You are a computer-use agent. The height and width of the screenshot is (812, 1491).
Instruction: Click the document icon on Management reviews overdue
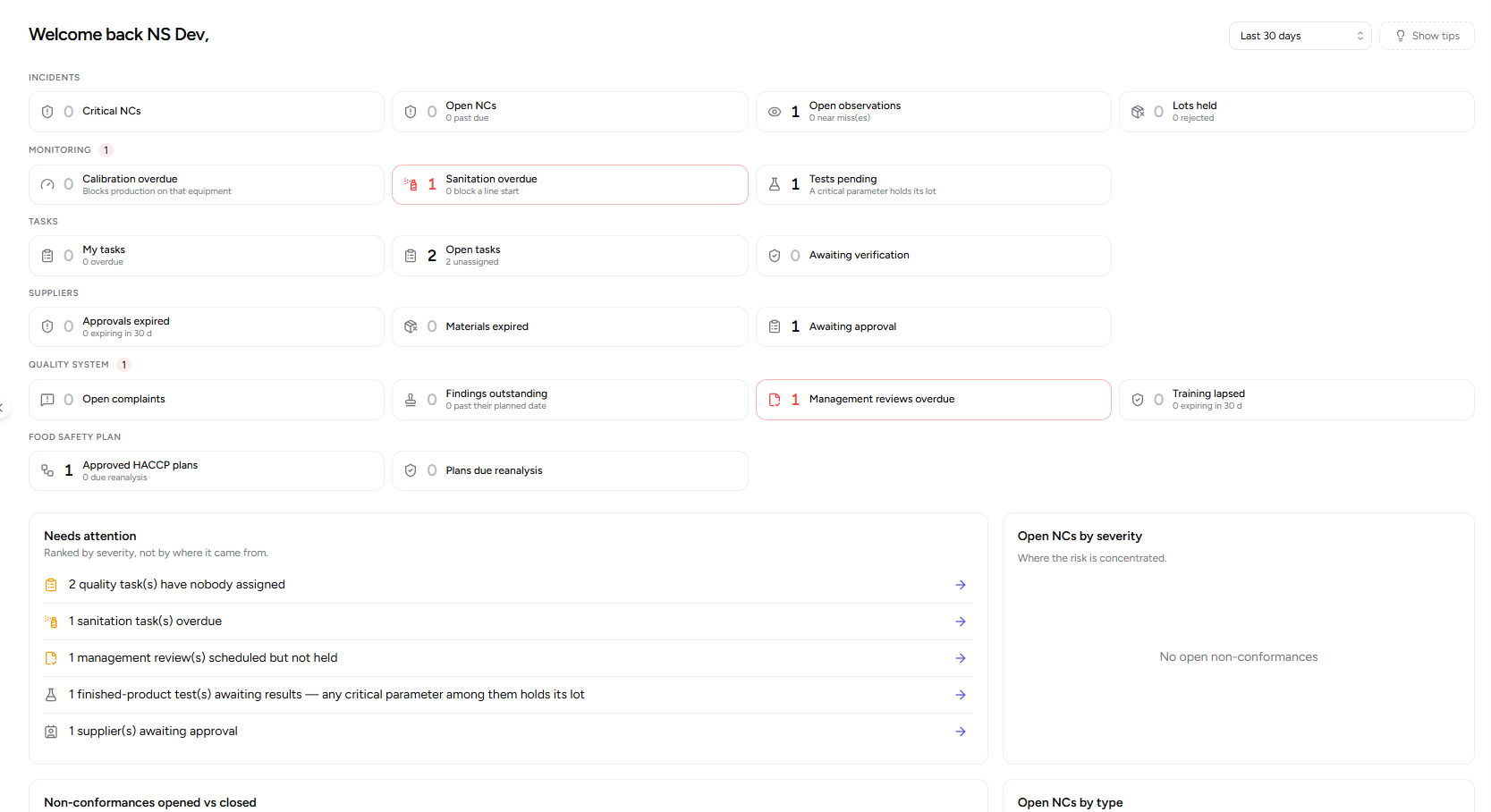coord(775,400)
